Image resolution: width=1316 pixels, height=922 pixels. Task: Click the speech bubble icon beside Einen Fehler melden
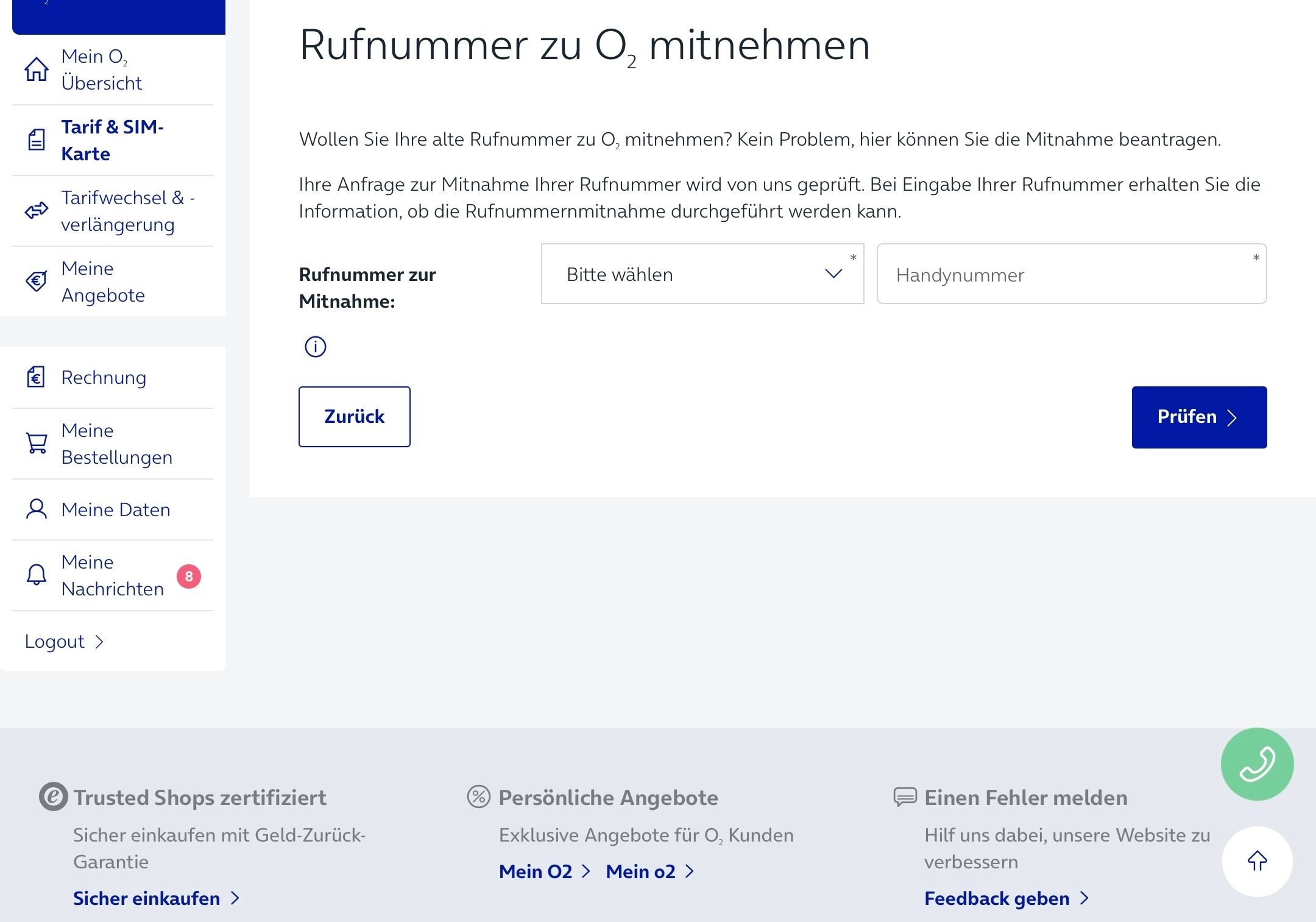pyautogui.click(x=905, y=796)
